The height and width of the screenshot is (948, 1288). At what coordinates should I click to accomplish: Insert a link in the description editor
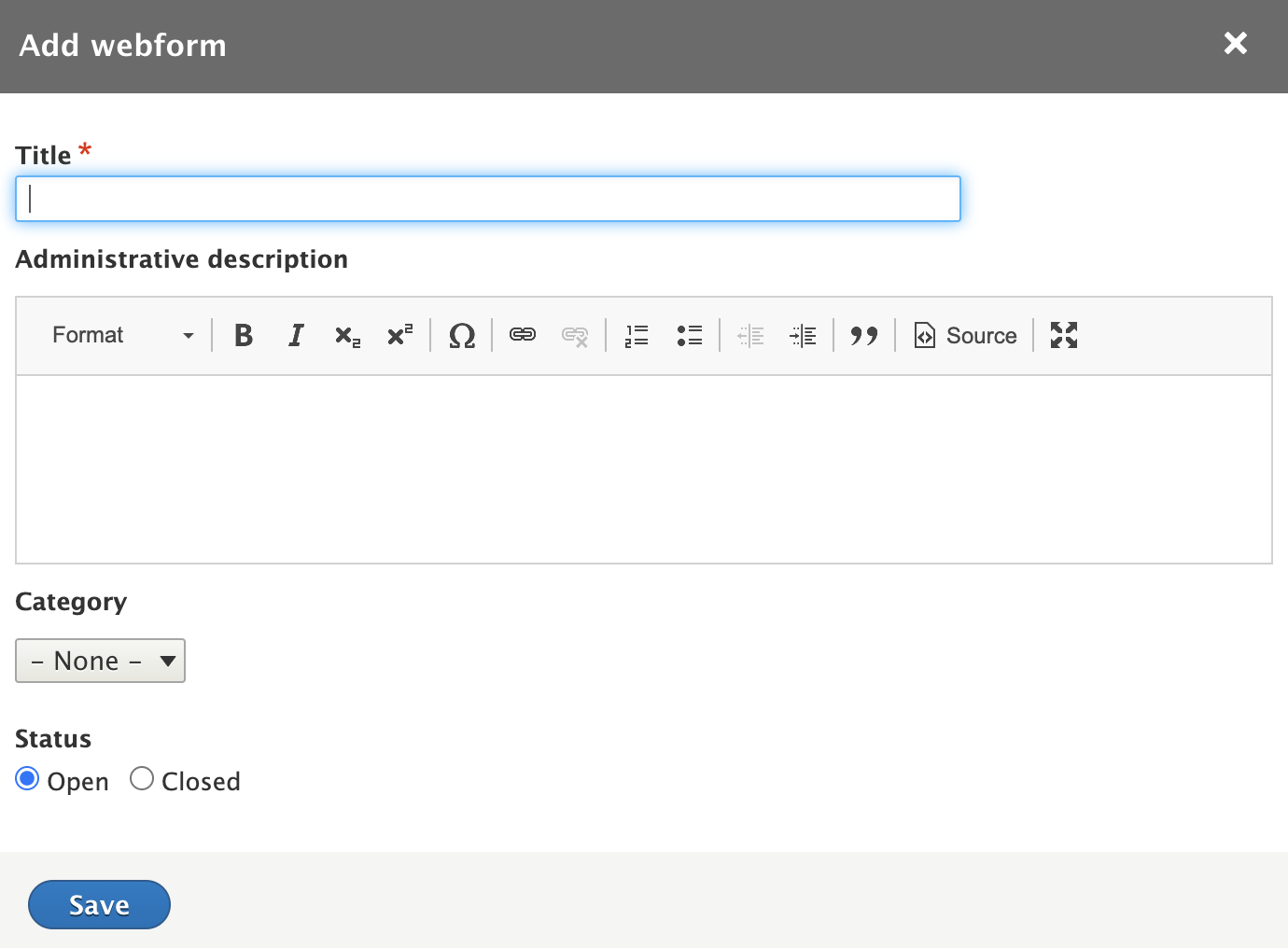pyautogui.click(x=523, y=335)
